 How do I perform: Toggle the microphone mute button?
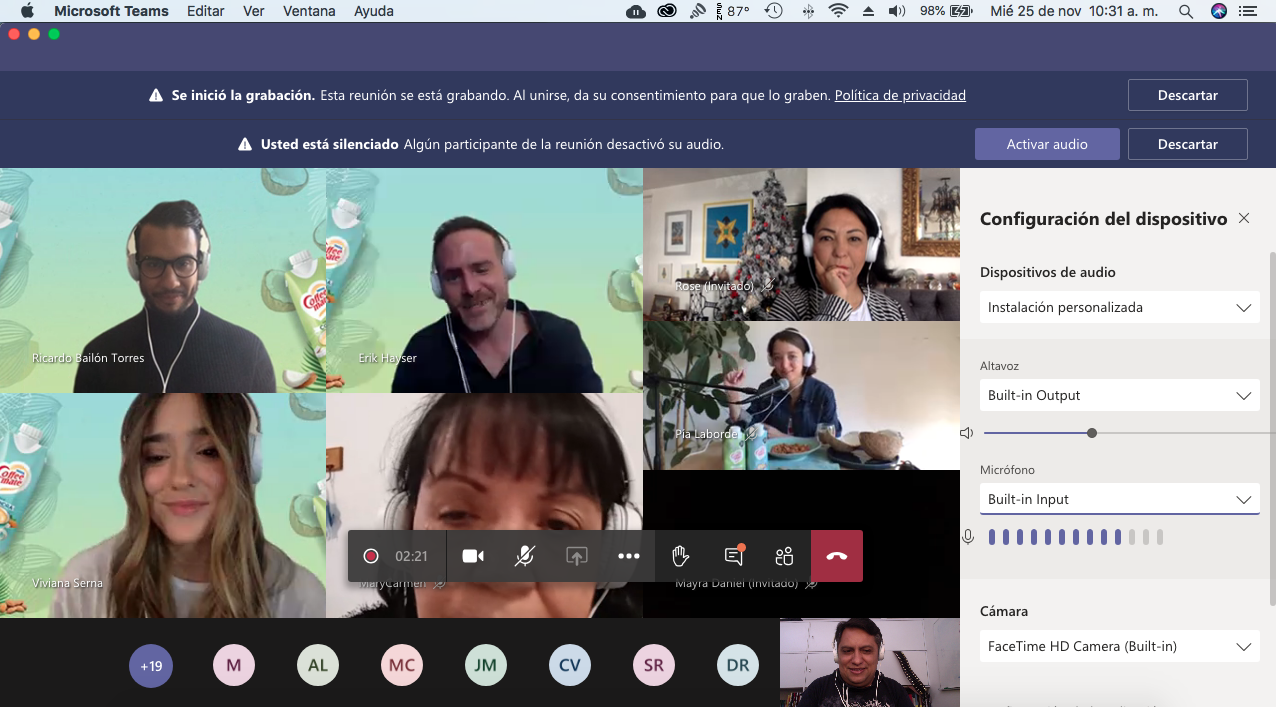tap(524, 556)
